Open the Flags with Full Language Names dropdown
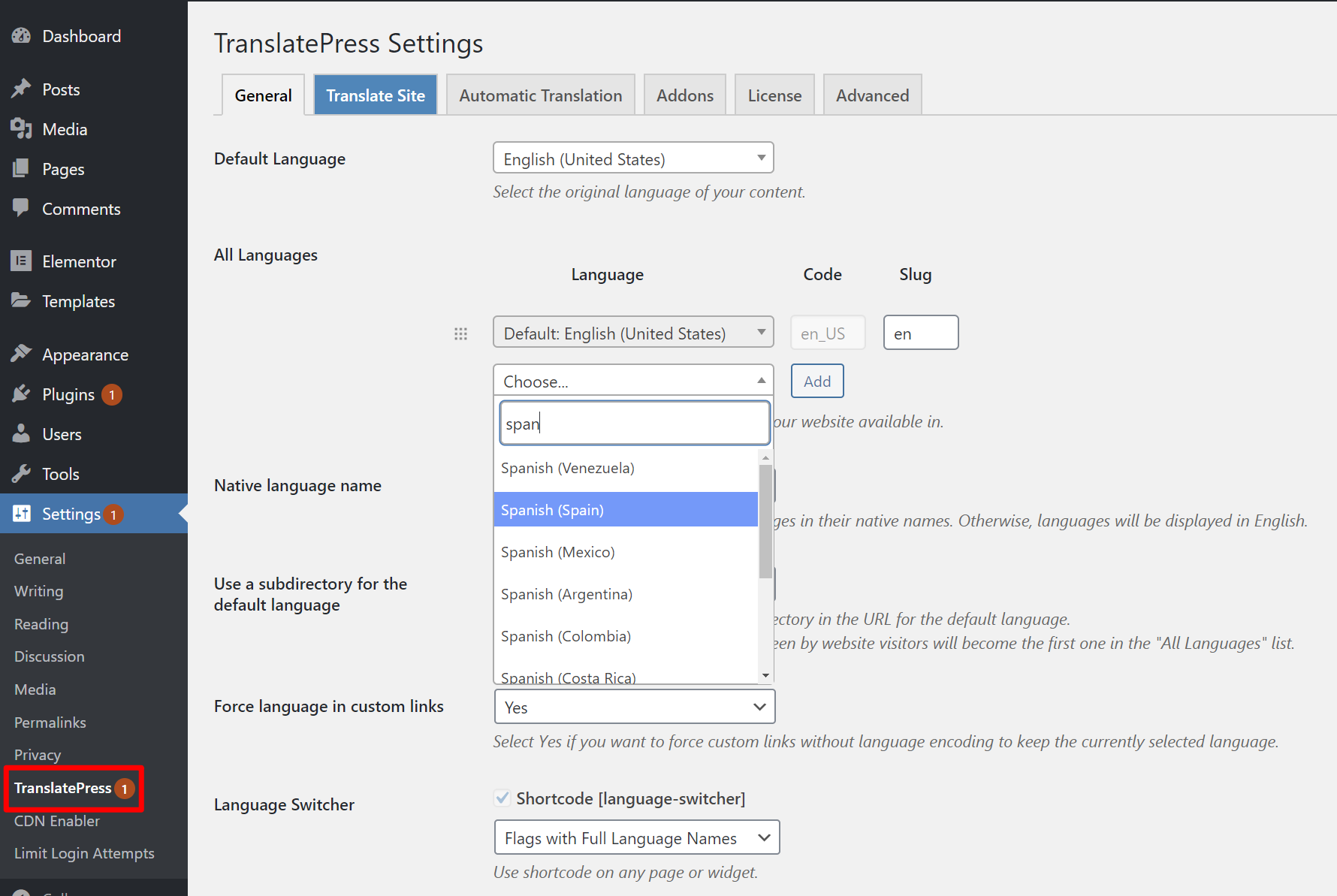The image size is (1337, 896). [637, 837]
